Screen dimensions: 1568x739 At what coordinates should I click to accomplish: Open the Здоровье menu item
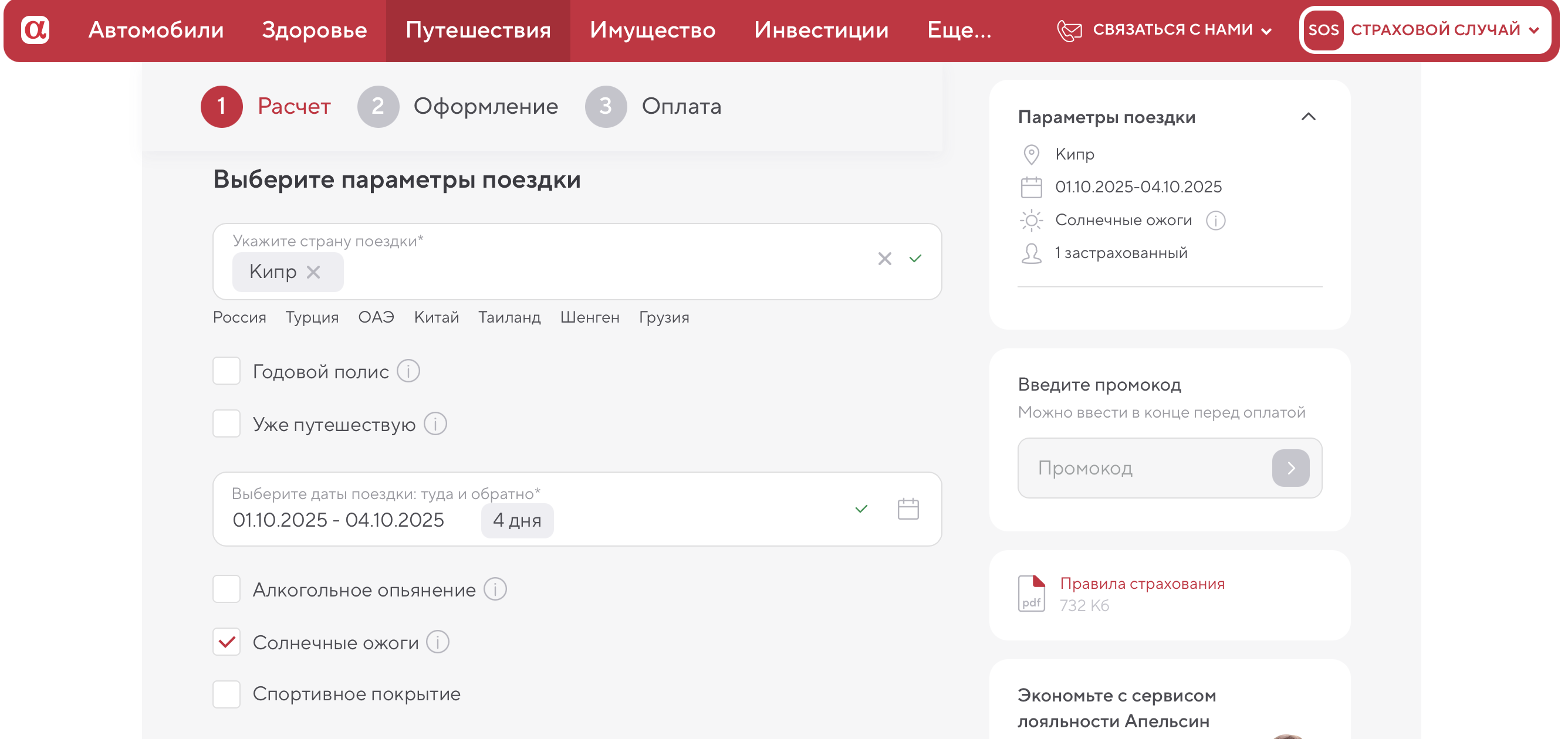[x=314, y=30]
